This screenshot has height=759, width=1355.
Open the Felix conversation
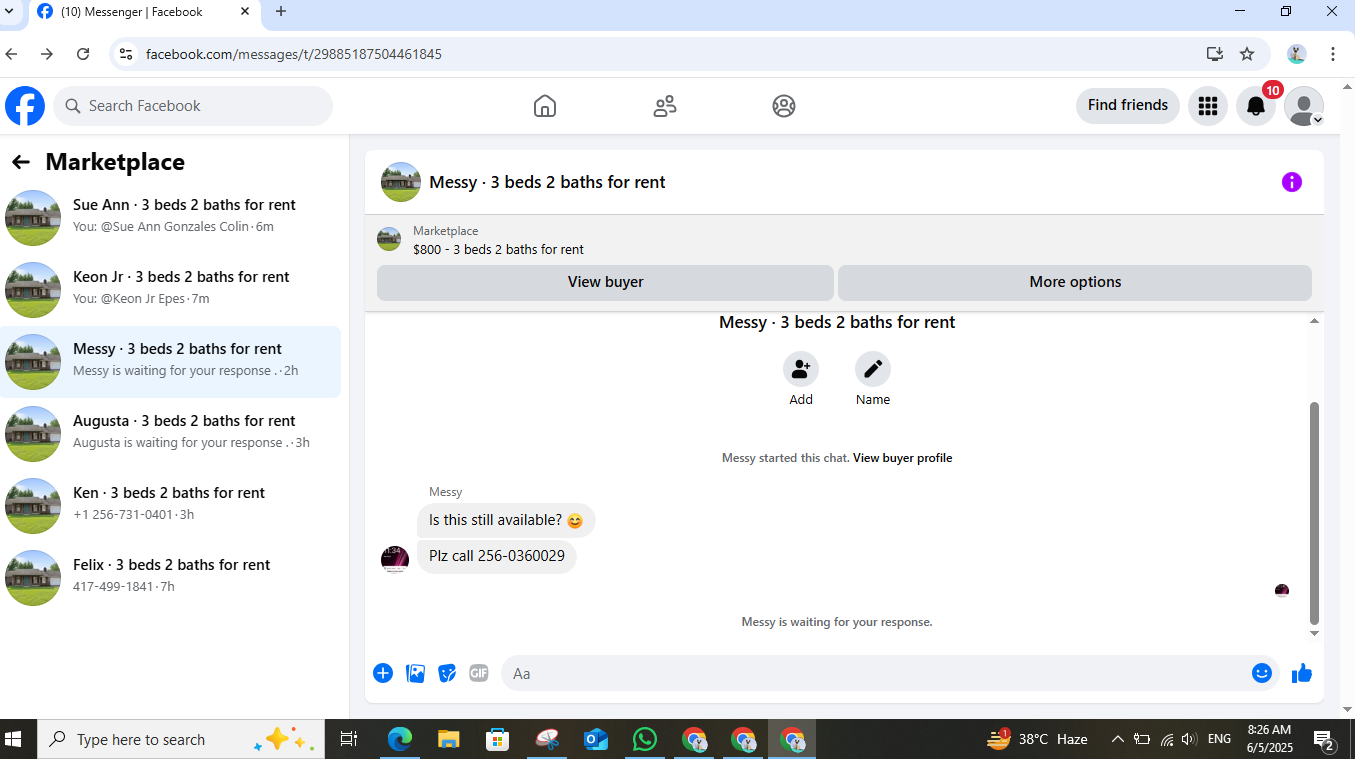[171, 578]
